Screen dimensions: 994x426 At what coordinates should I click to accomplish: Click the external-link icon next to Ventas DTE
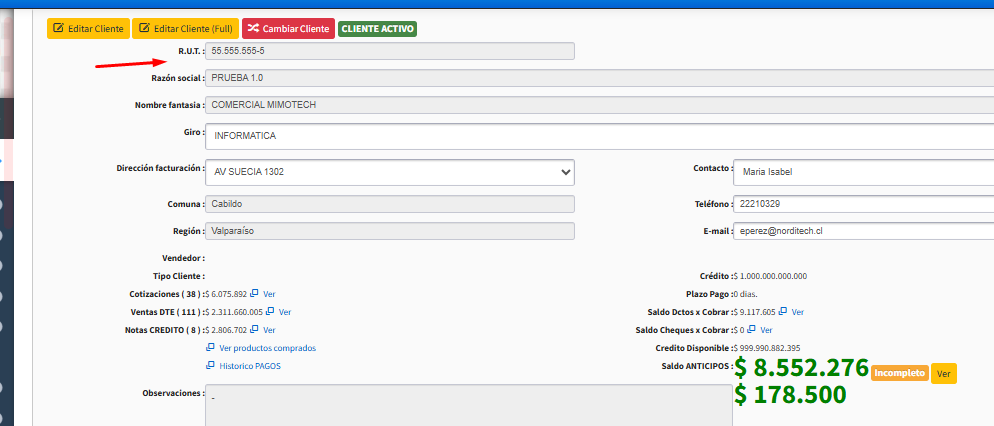click(271, 312)
